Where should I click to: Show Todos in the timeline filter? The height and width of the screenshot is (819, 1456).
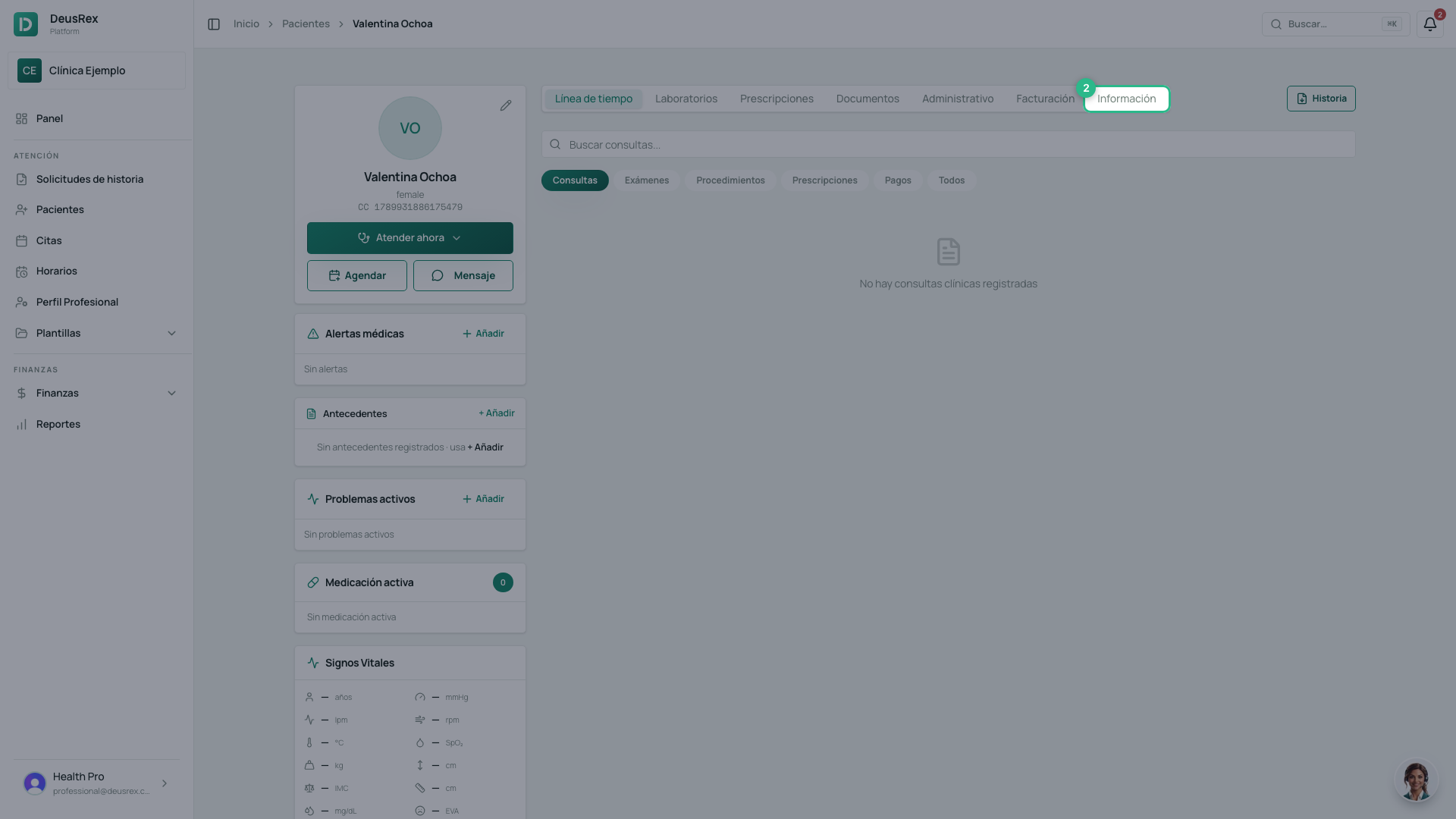click(x=952, y=180)
